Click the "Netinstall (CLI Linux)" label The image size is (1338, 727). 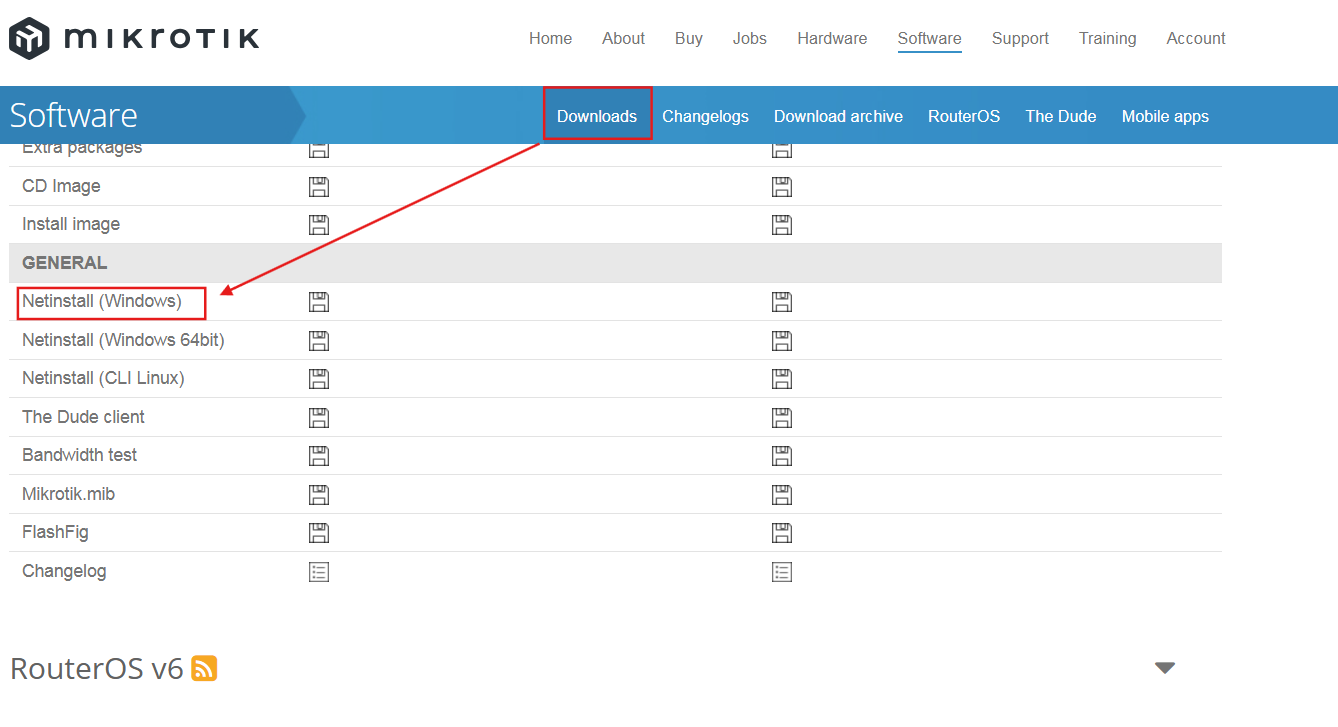point(103,378)
